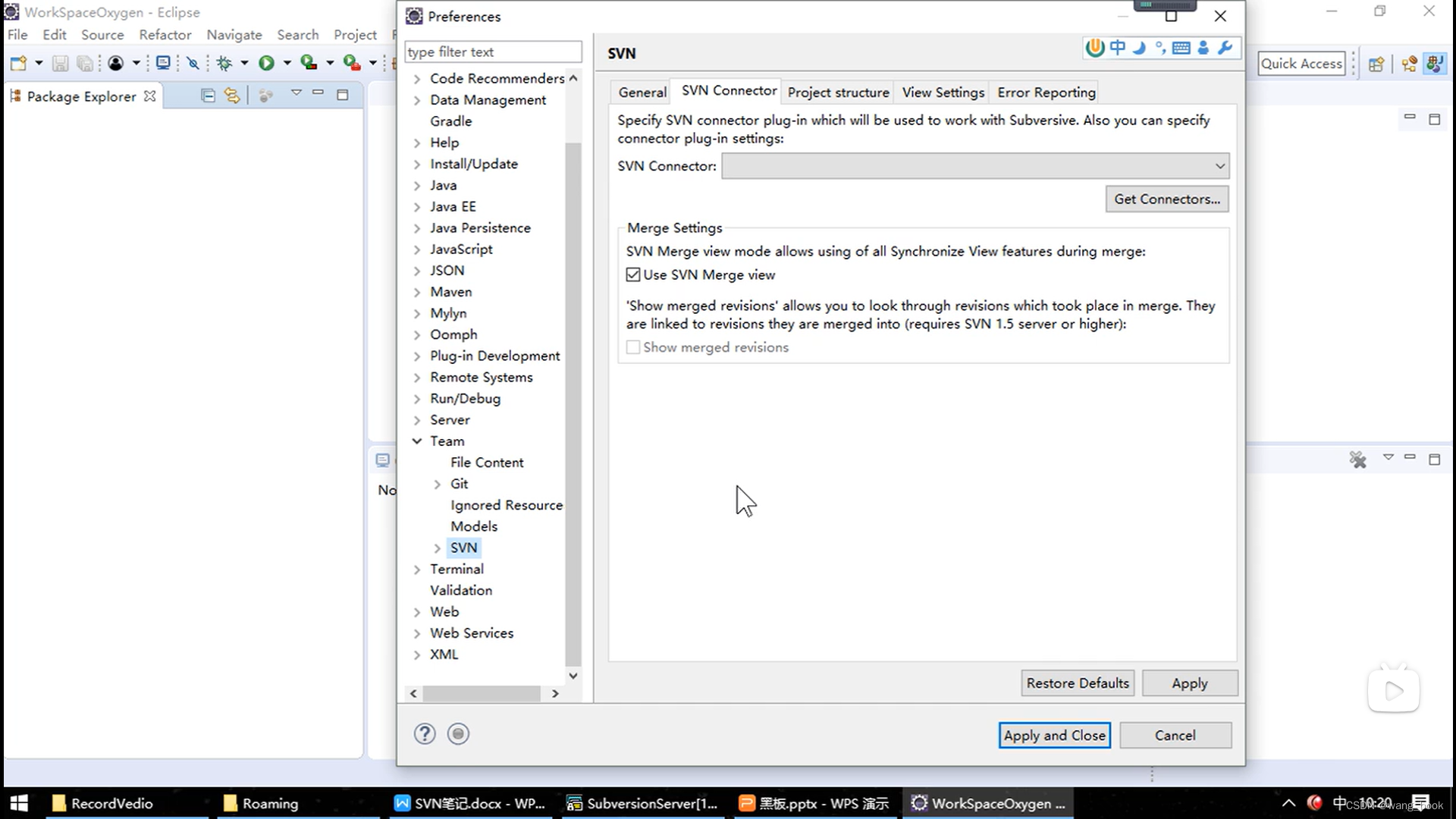The image size is (1456, 819).
Task: Click the Cancel button
Action: click(x=1175, y=735)
